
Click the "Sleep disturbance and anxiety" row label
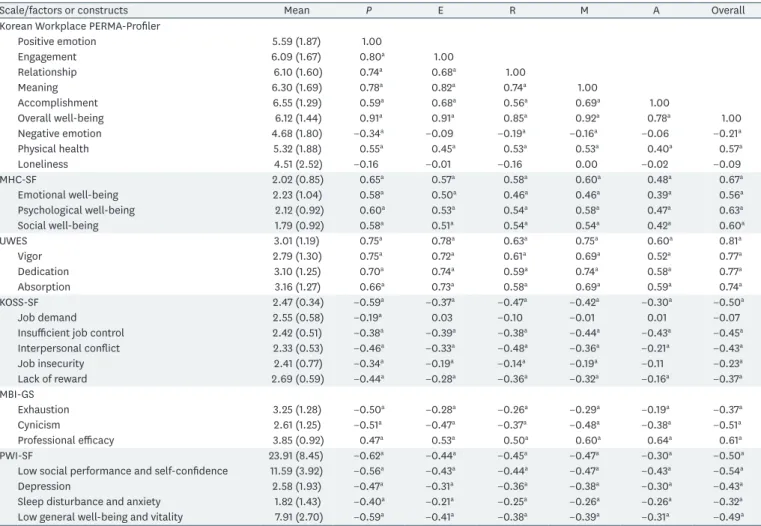(89, 502)
